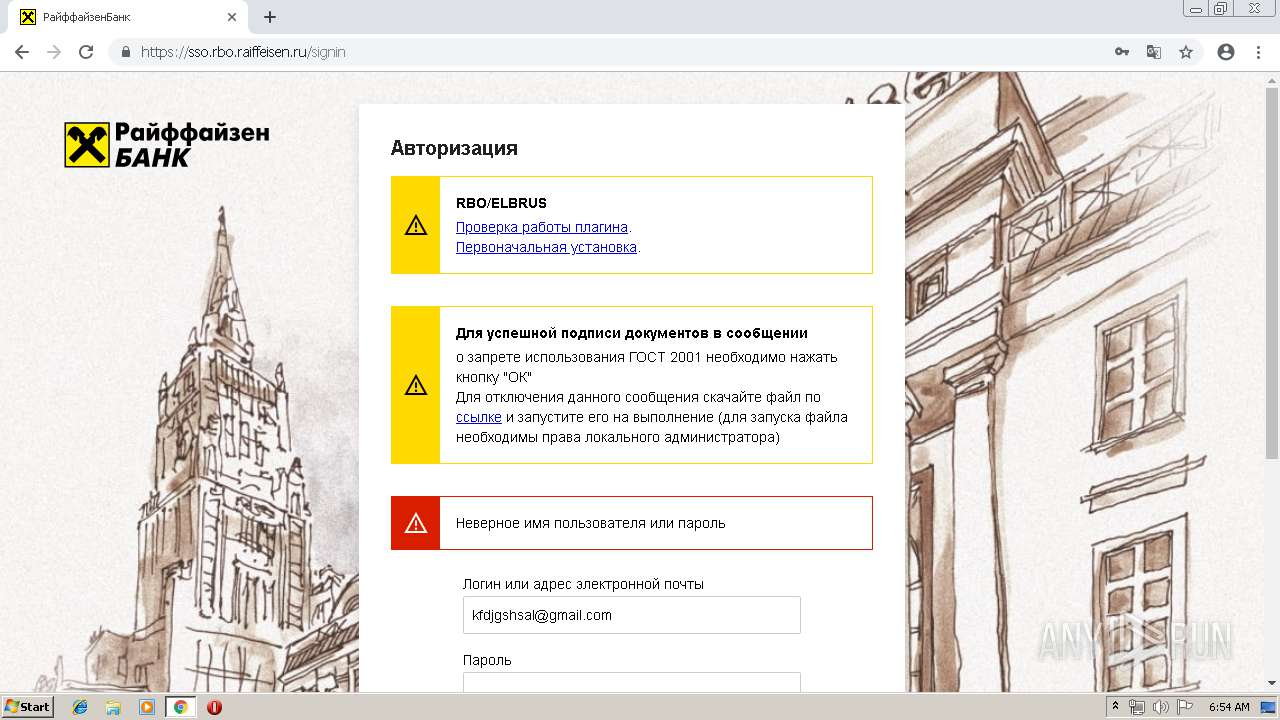The height and width of the screenshot is (720, 1280).
Task: Click the Пароль password field
Action: [x=632, y=682]
